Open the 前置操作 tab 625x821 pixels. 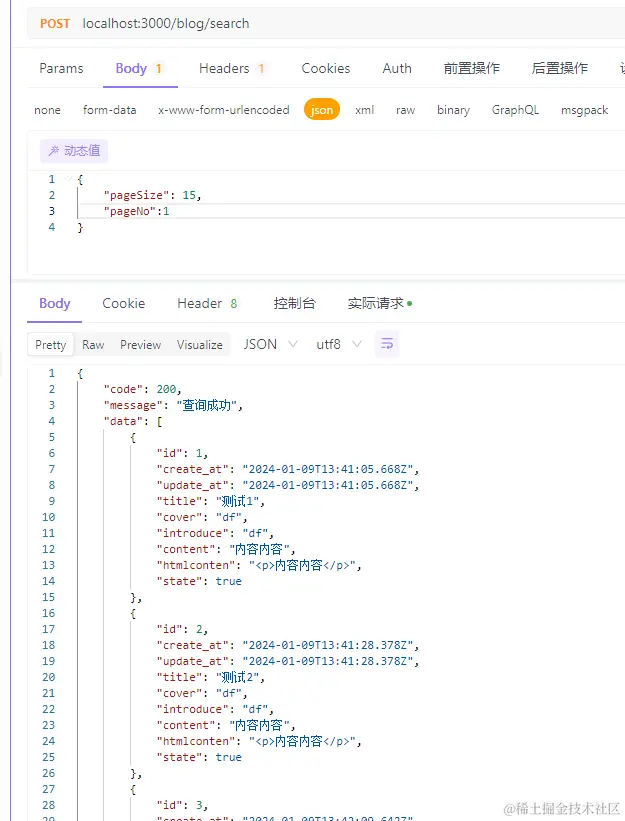472,69
